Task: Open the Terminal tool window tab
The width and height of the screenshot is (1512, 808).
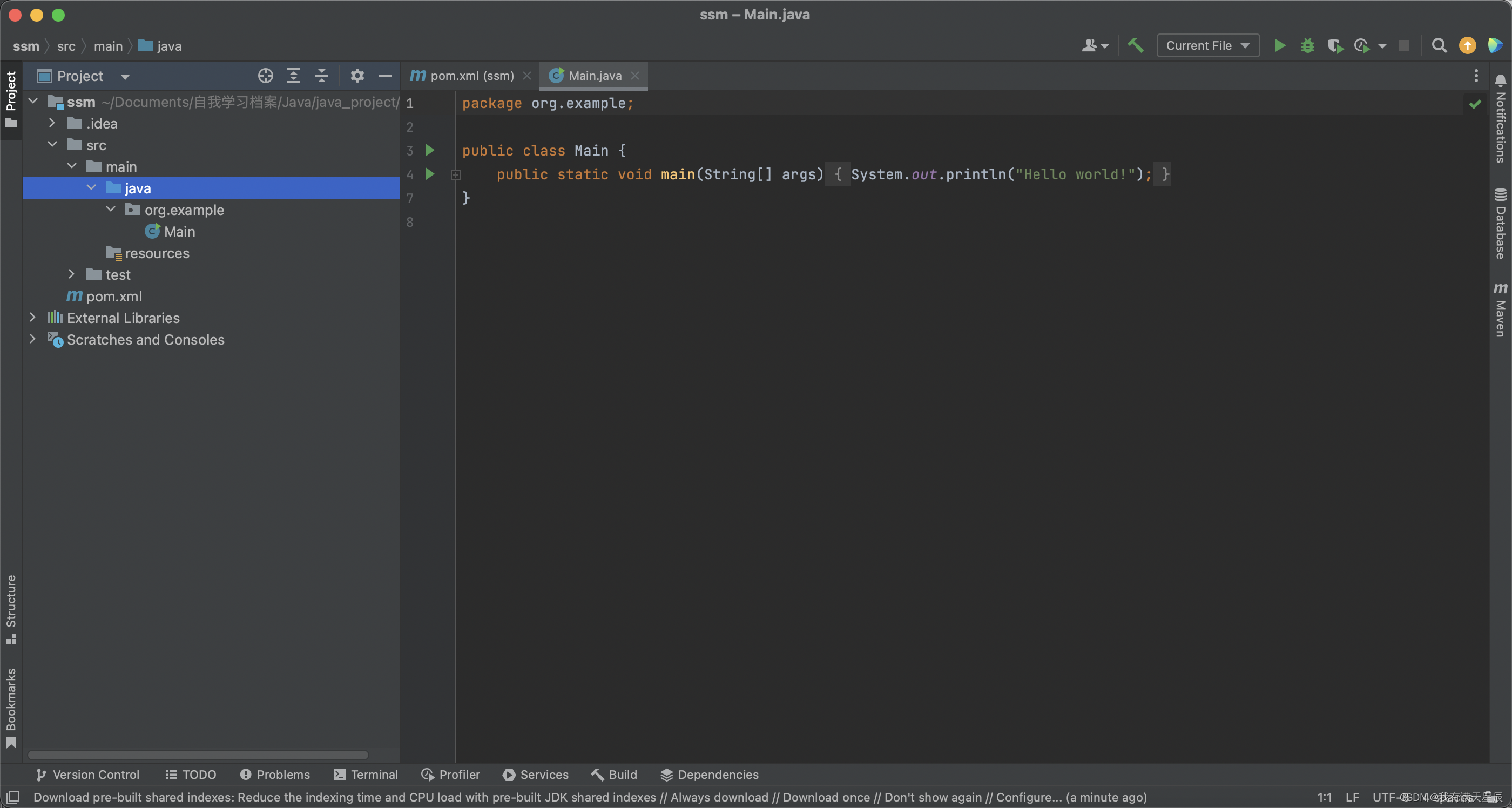Action: [366, 775]
